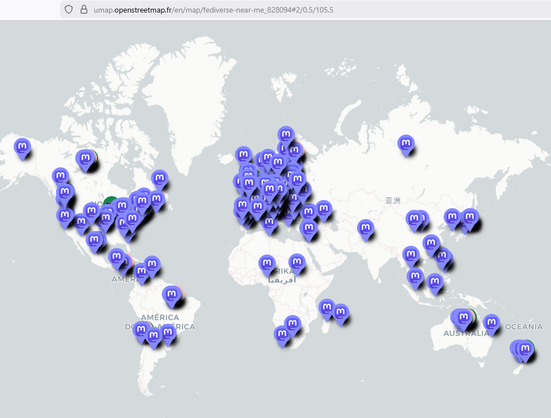The width and height of the screenshot is (551, 418).
Task: Open the northern Australia Mastodon marker cluster
Action: 463,320
